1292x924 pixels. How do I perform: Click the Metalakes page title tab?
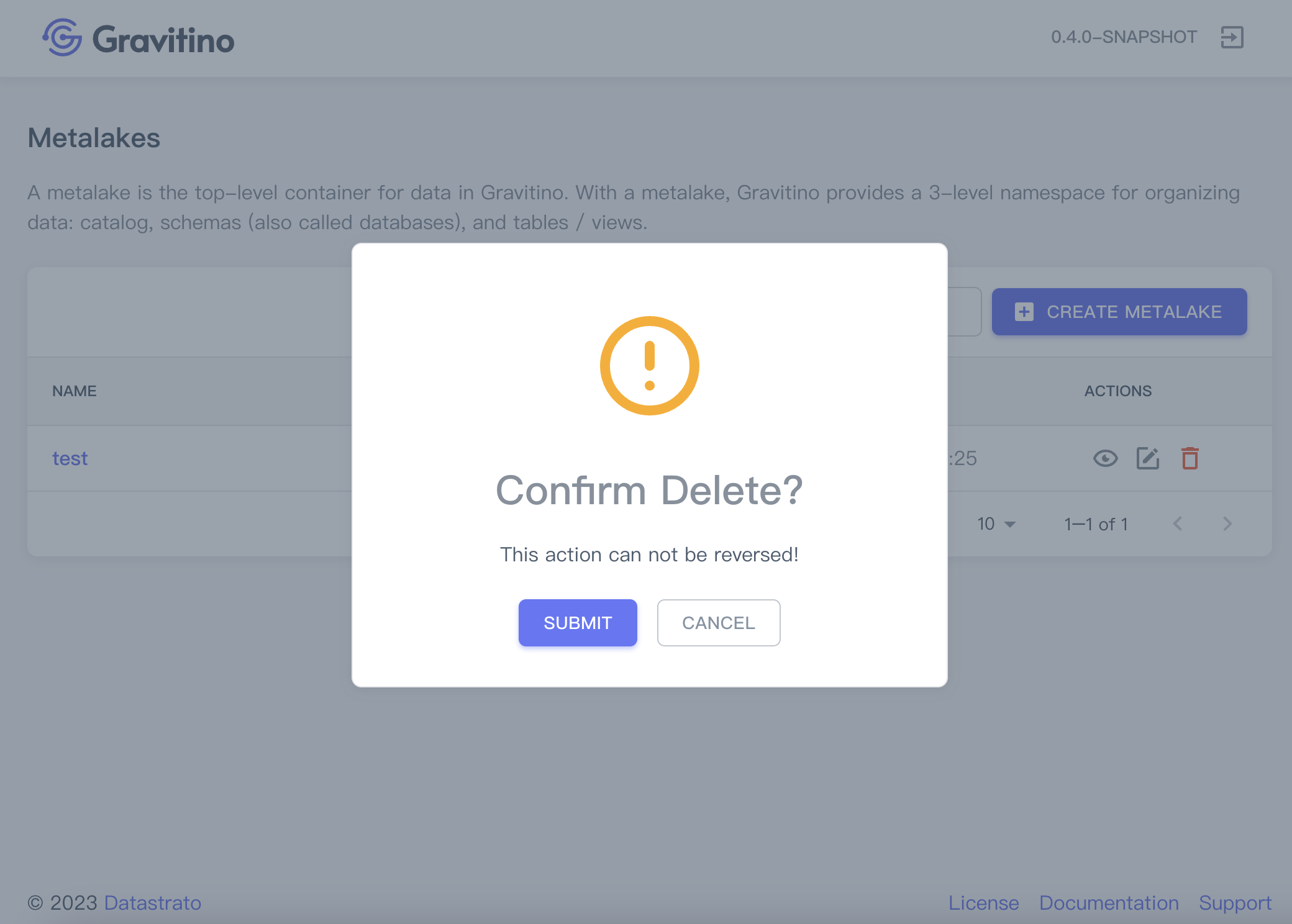[x=95, y=138]
